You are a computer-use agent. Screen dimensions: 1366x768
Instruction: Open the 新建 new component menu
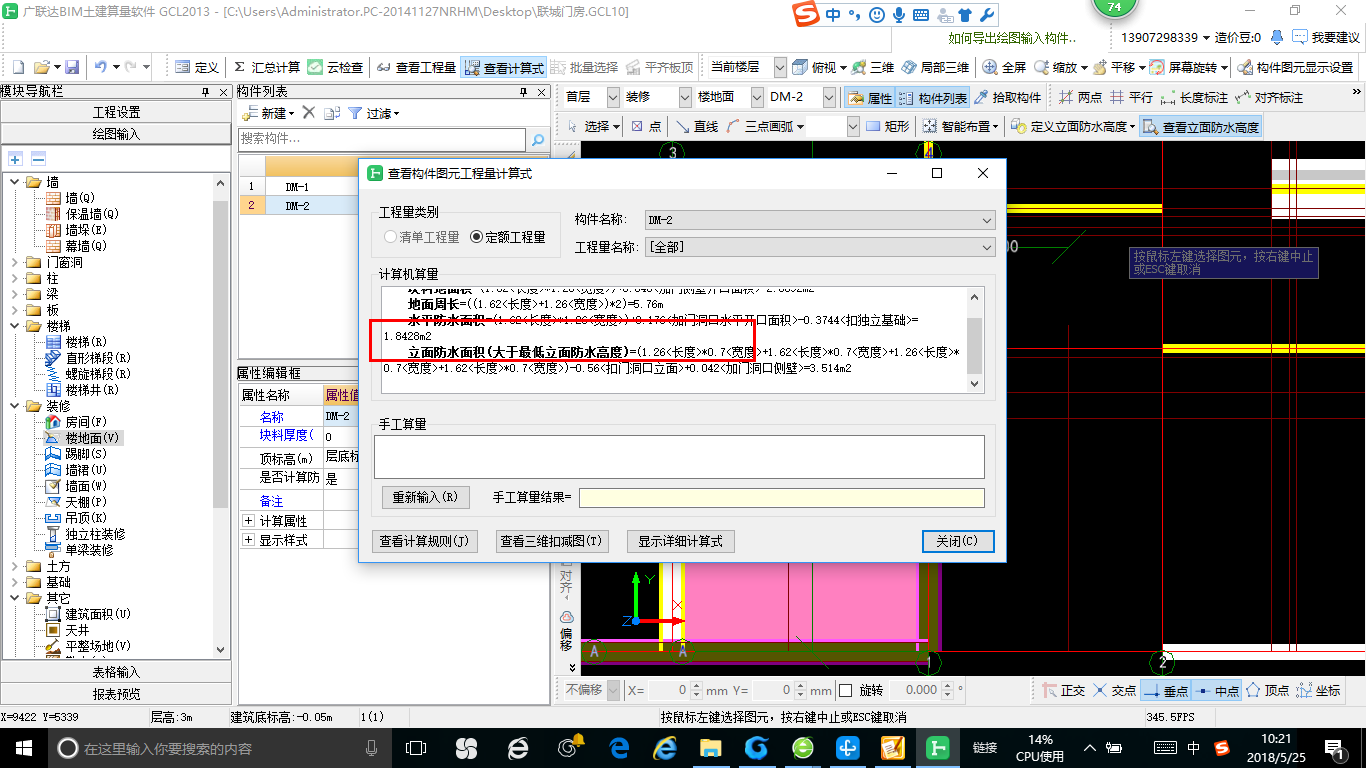point(269,113)
